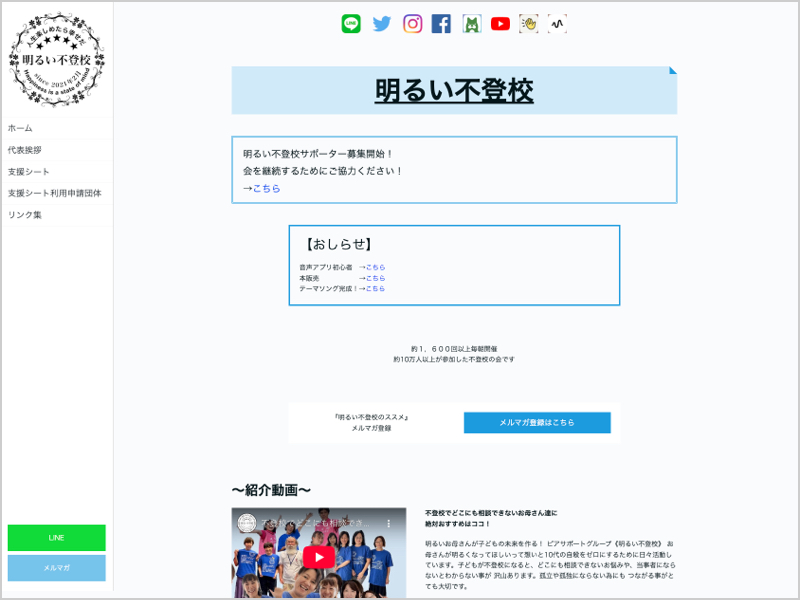Open the YouTube channel icon

tap(500, 23)
